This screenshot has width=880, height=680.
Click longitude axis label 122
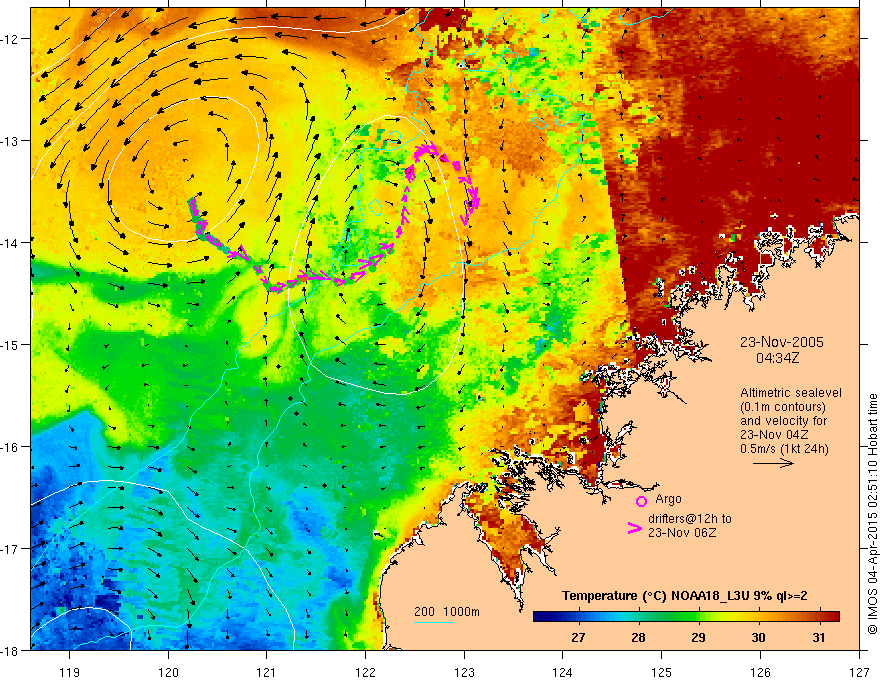click(x=365, y=672)
